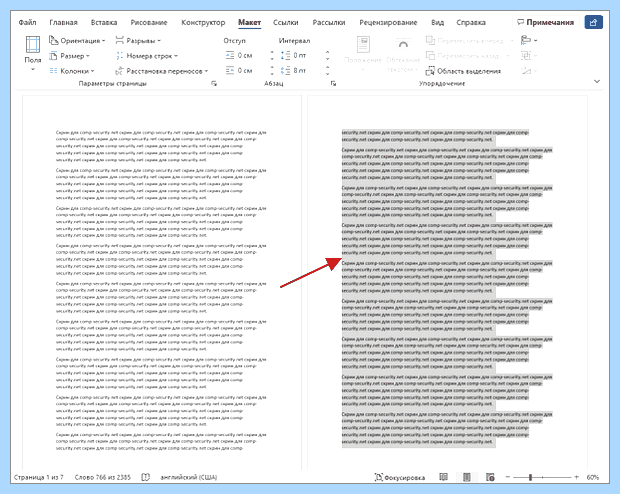Click spacing before 0 пт field

click(x=307, y=55)
